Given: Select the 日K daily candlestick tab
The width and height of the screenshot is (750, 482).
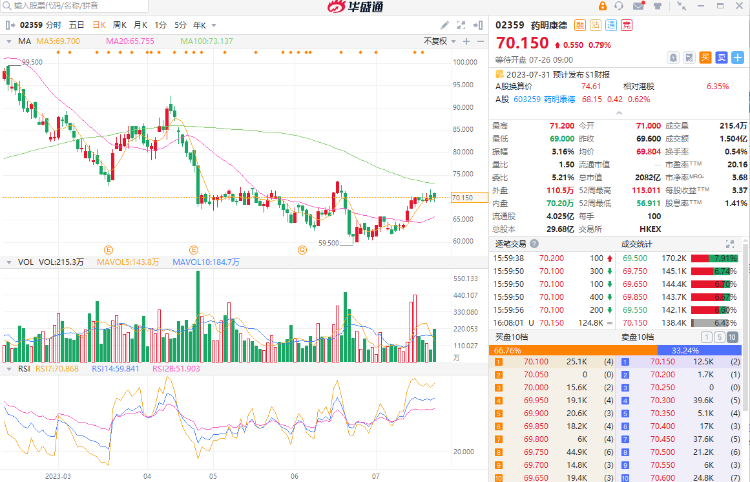Looking at the screenshot, I should (99, 25).
